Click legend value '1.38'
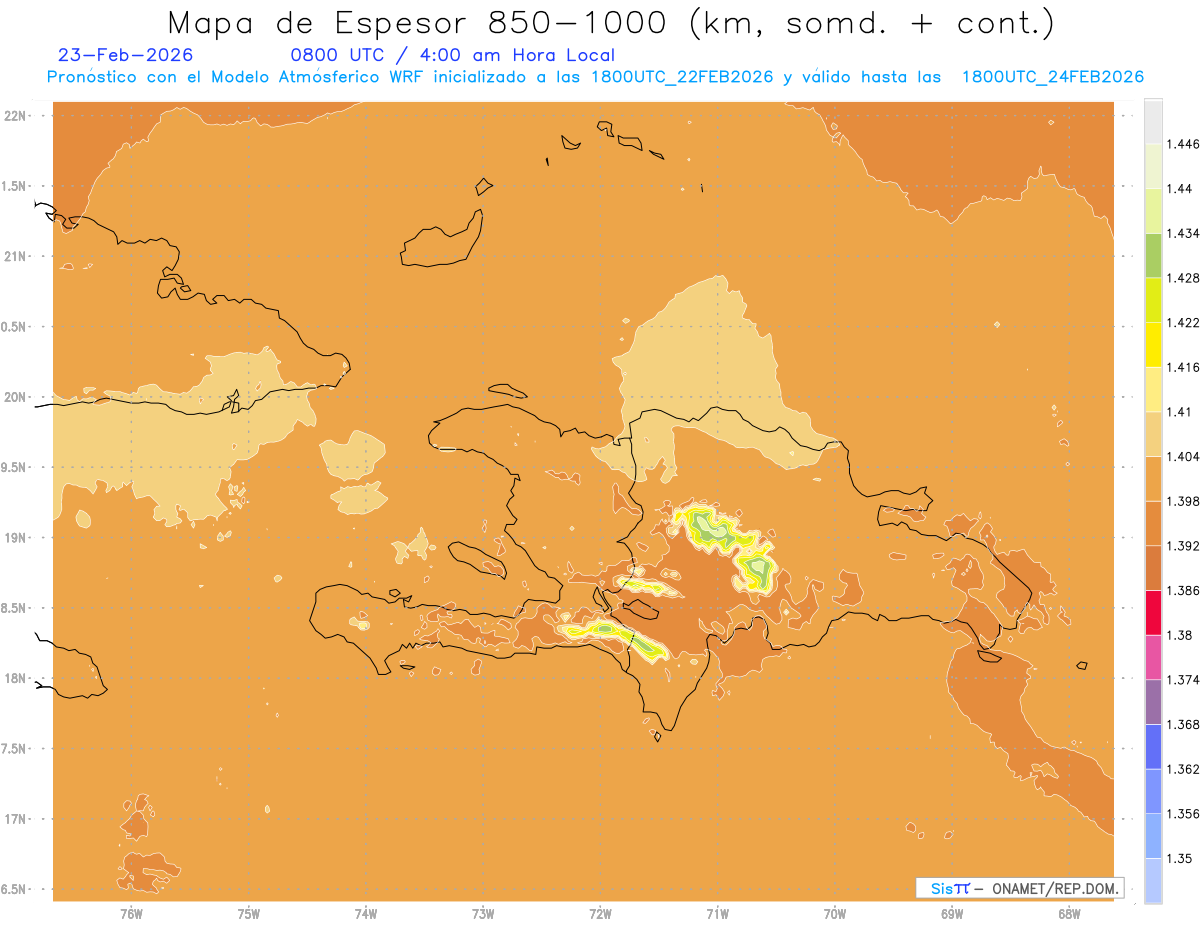The width and height of the screenshot is (1200, 927). click(1179, 635)
